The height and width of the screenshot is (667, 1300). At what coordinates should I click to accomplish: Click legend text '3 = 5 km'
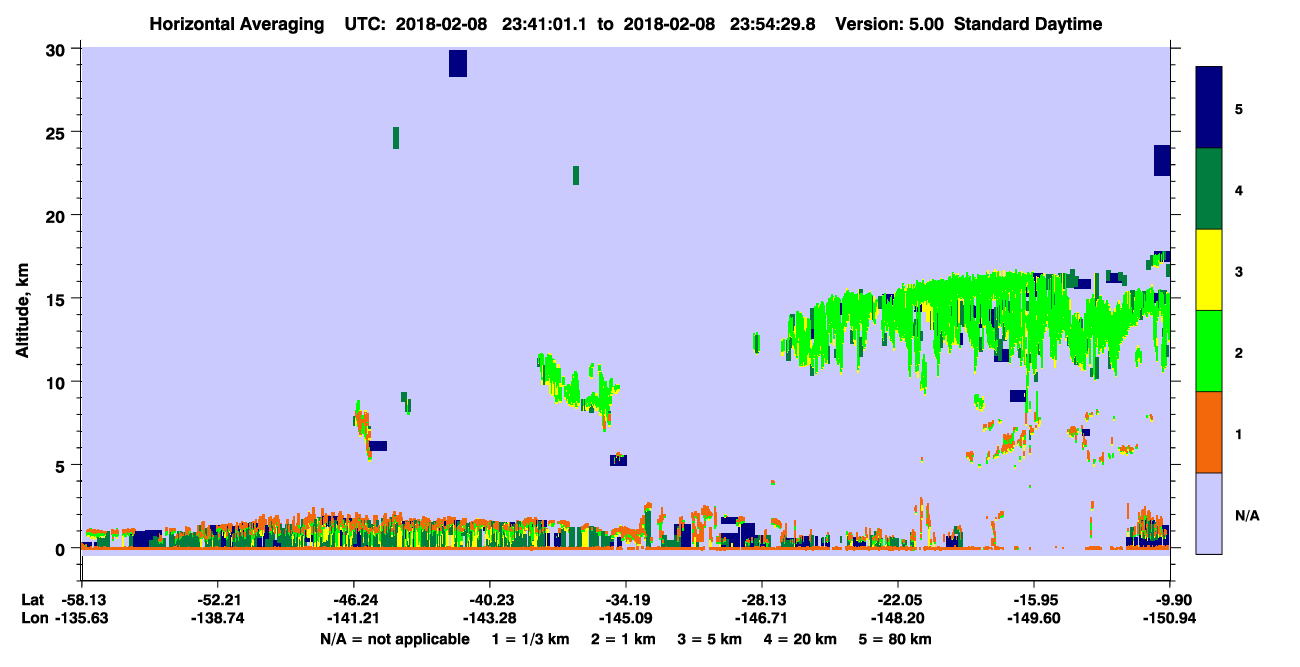pyautogui.click(x=711, y=639)
